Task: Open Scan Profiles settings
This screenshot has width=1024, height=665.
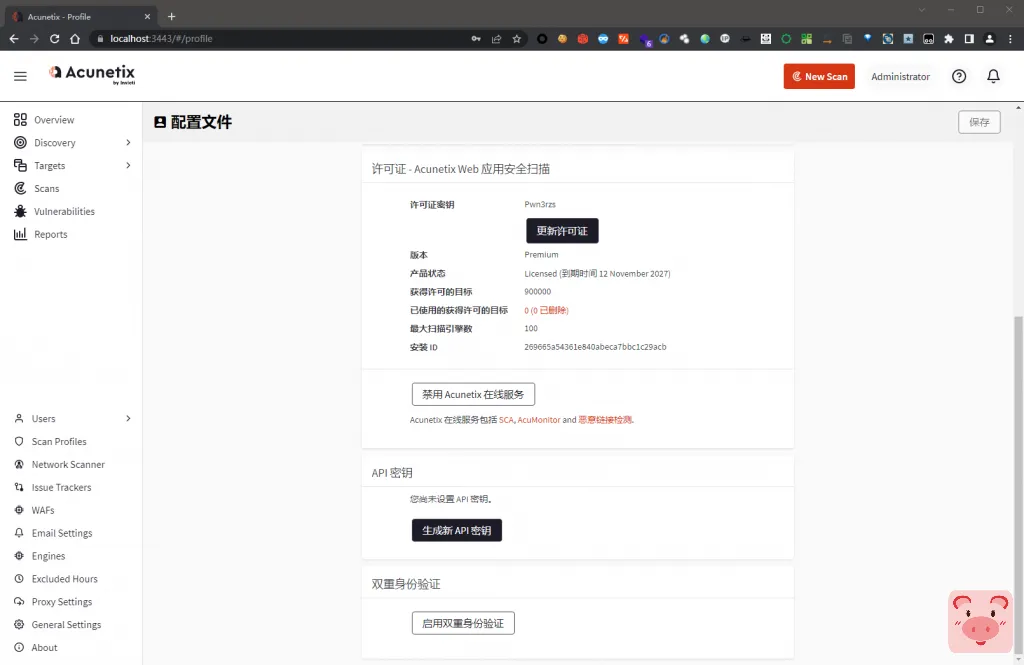Action: coord(59,441)
